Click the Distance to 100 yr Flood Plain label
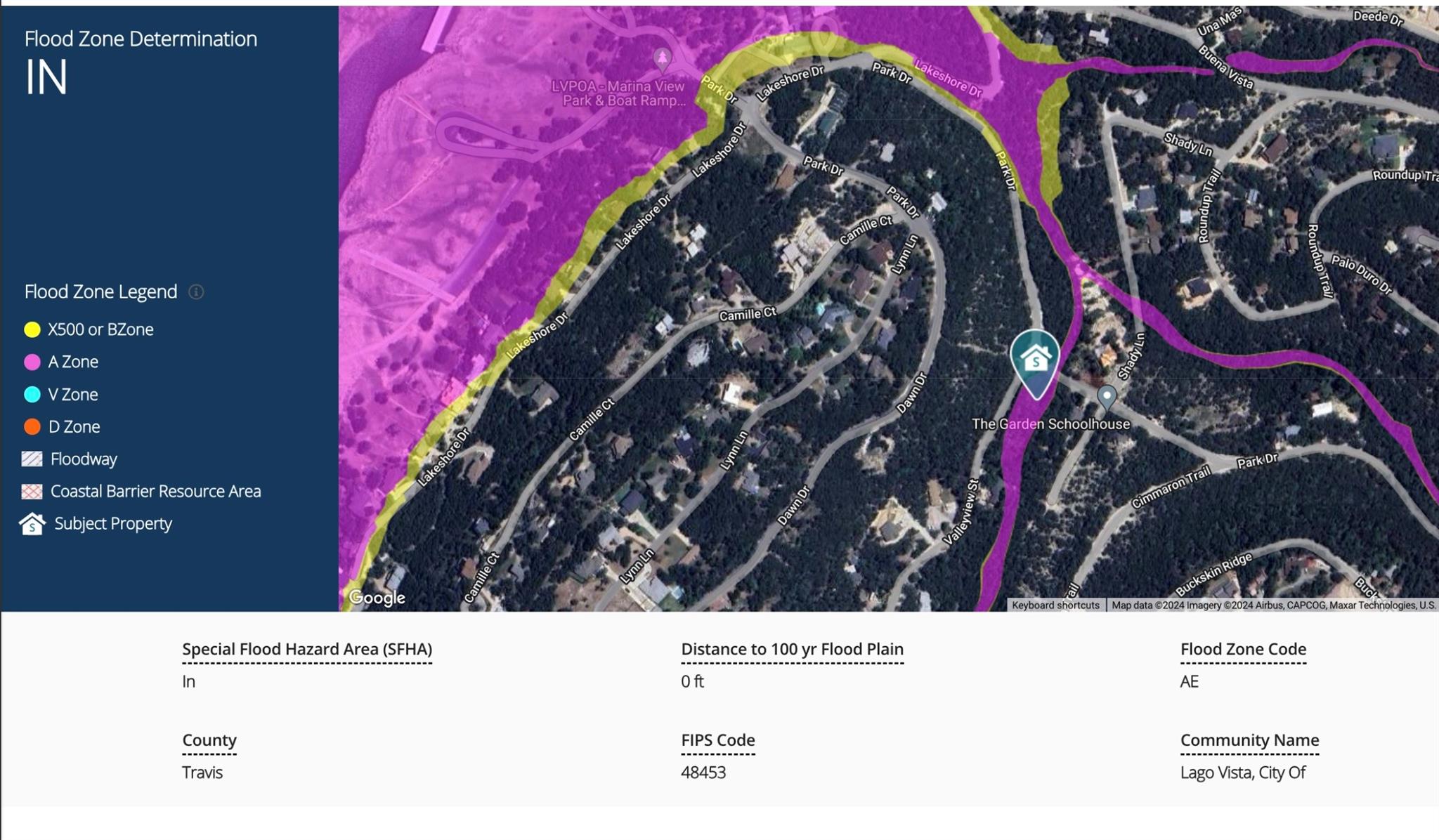The width and height of the screenshot is (1439, 840). point(792,650)
